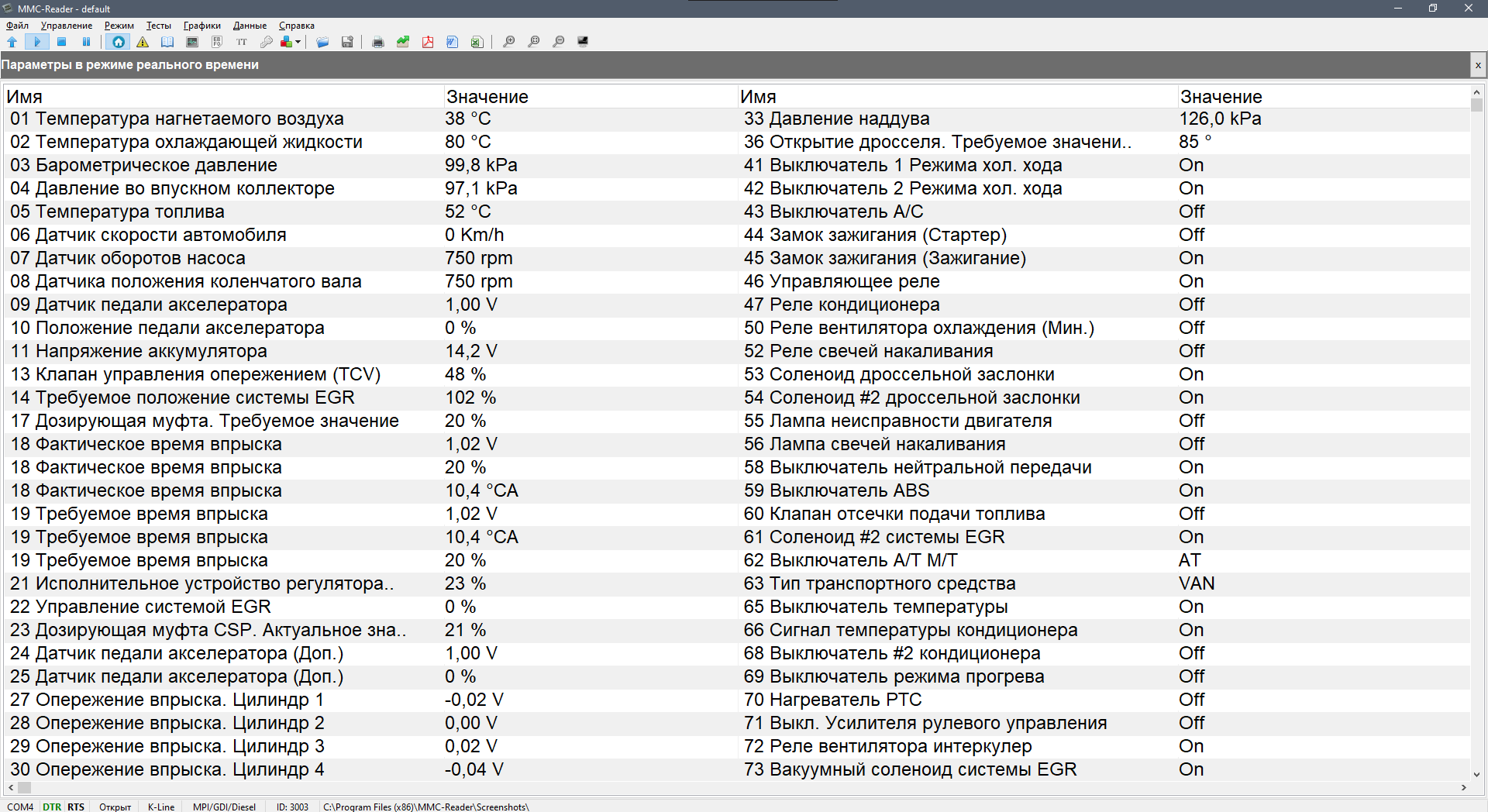Export to PDF using the red icon
Screen dimensions: 1488x812
click(x=428, y=42)
